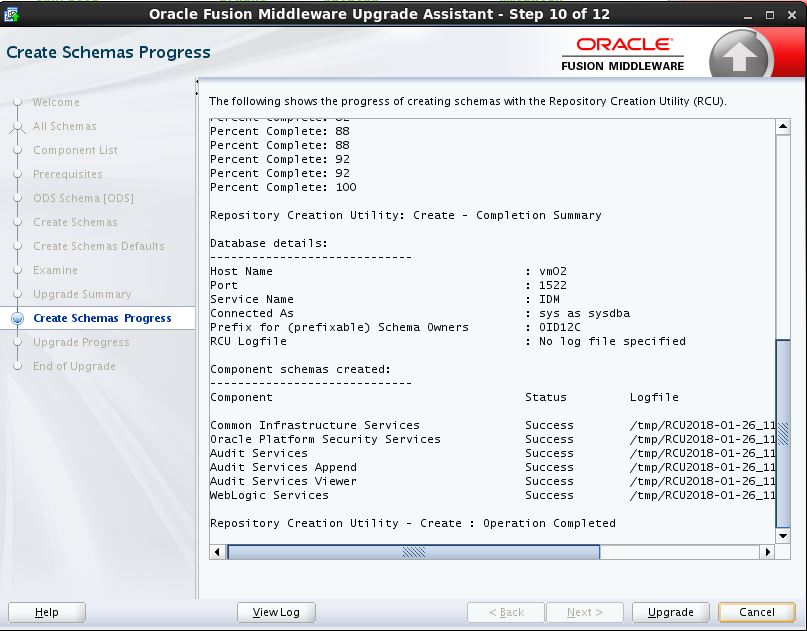
Task: Click the Next button
Action: point(585,612)
